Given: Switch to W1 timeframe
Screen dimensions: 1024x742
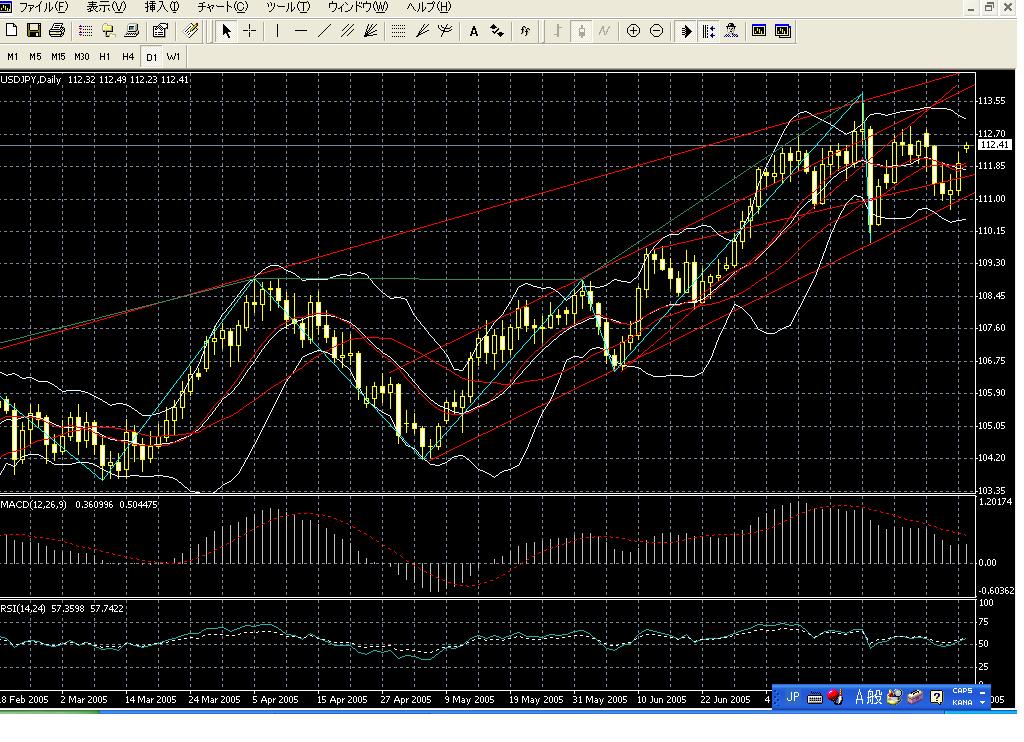Looking at the screenshot, I should (x=174, y=57).
